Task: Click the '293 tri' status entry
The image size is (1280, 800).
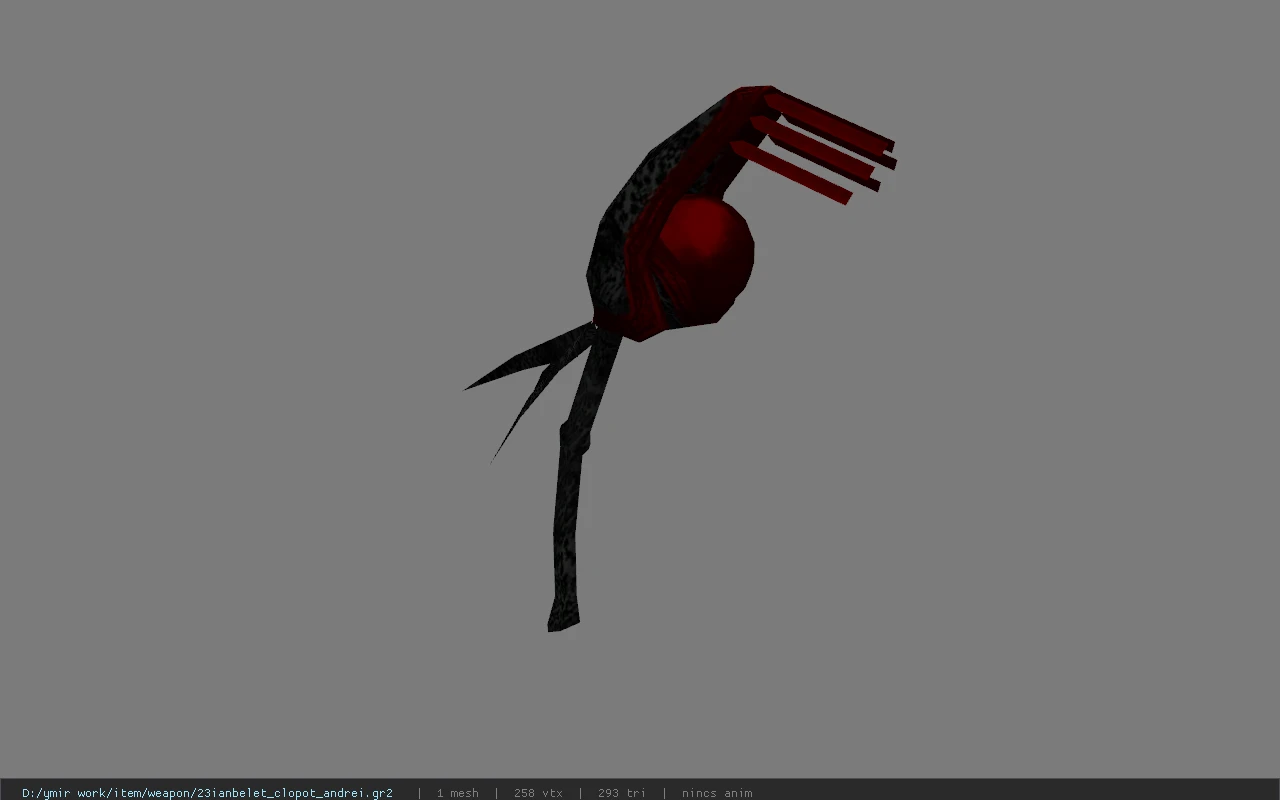Action: [621, 793]
